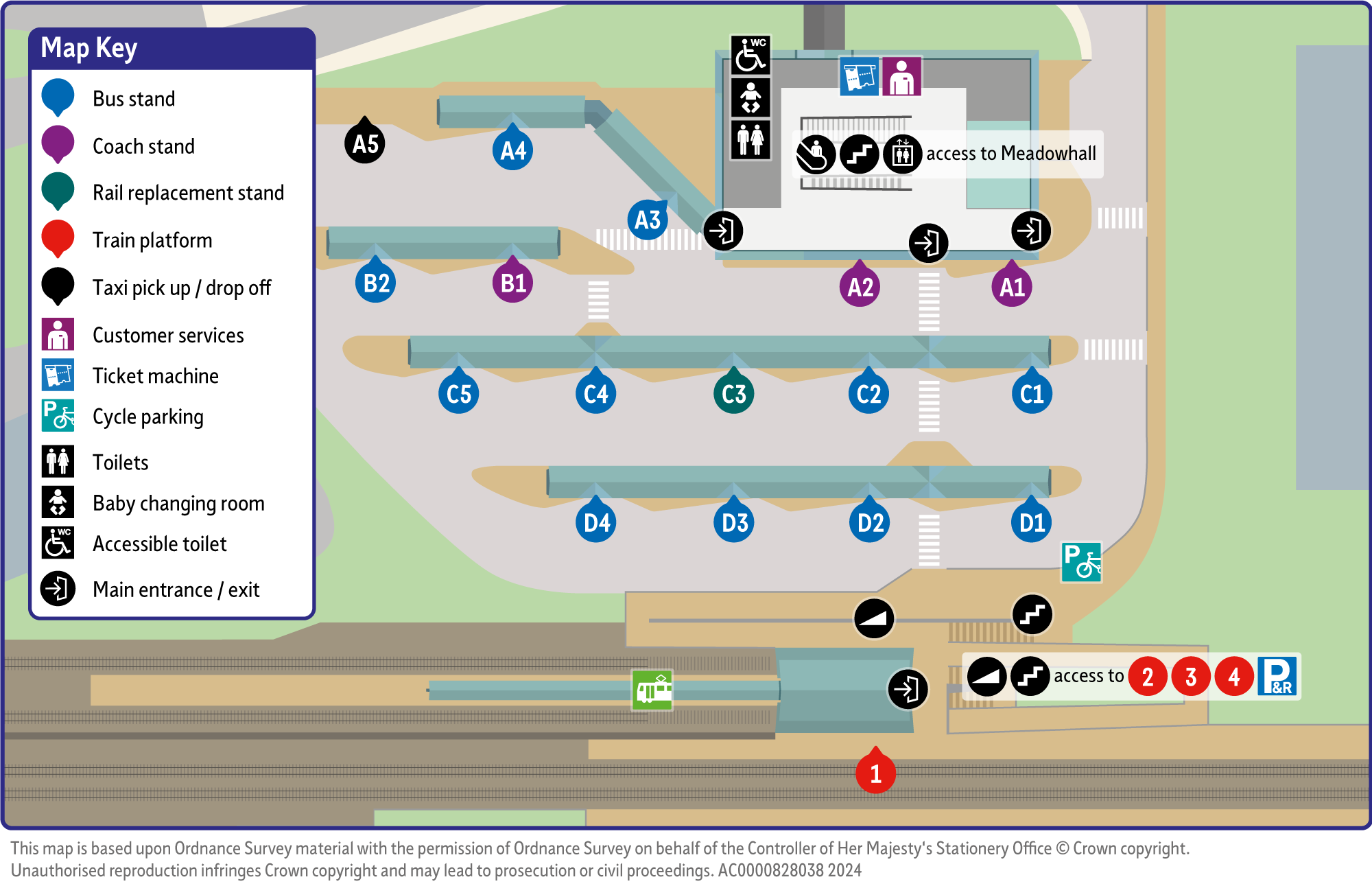The image size is (1372, 886).
Task: Select train platform 4 marker
Action: tap(1234, 677)
